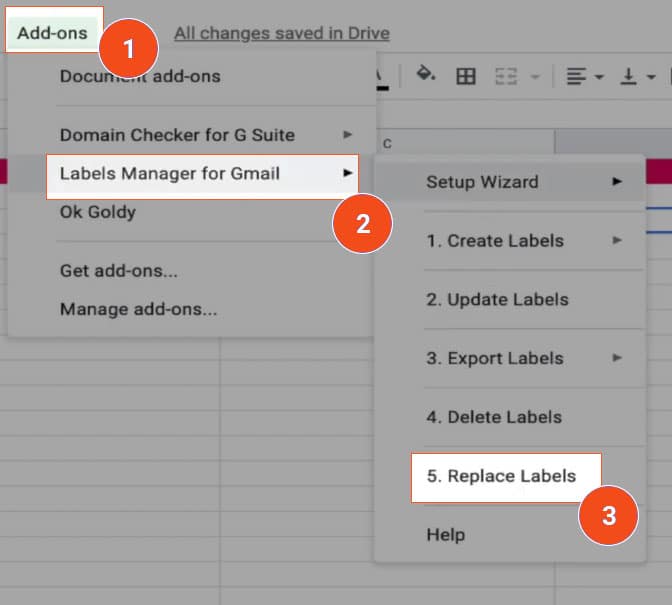This screenshot has height=605, width=672.
Task: Click 'All changes saved in Drive' link
Action: pyautogui.click(x=282, y=33)
